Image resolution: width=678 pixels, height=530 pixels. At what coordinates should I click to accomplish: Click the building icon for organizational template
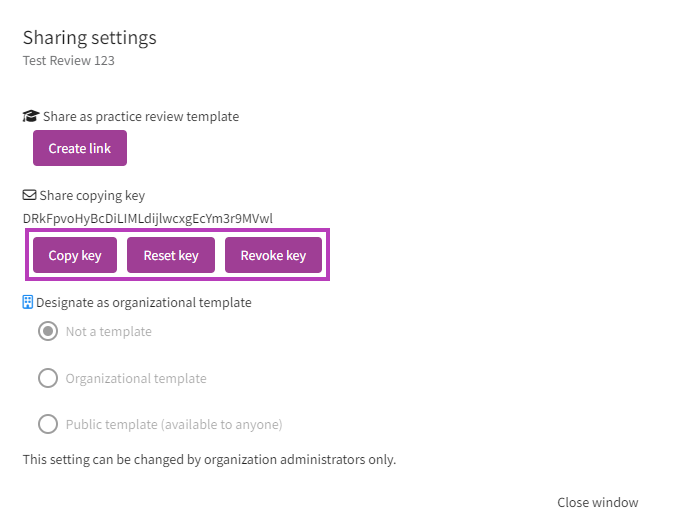click(29, 302)
